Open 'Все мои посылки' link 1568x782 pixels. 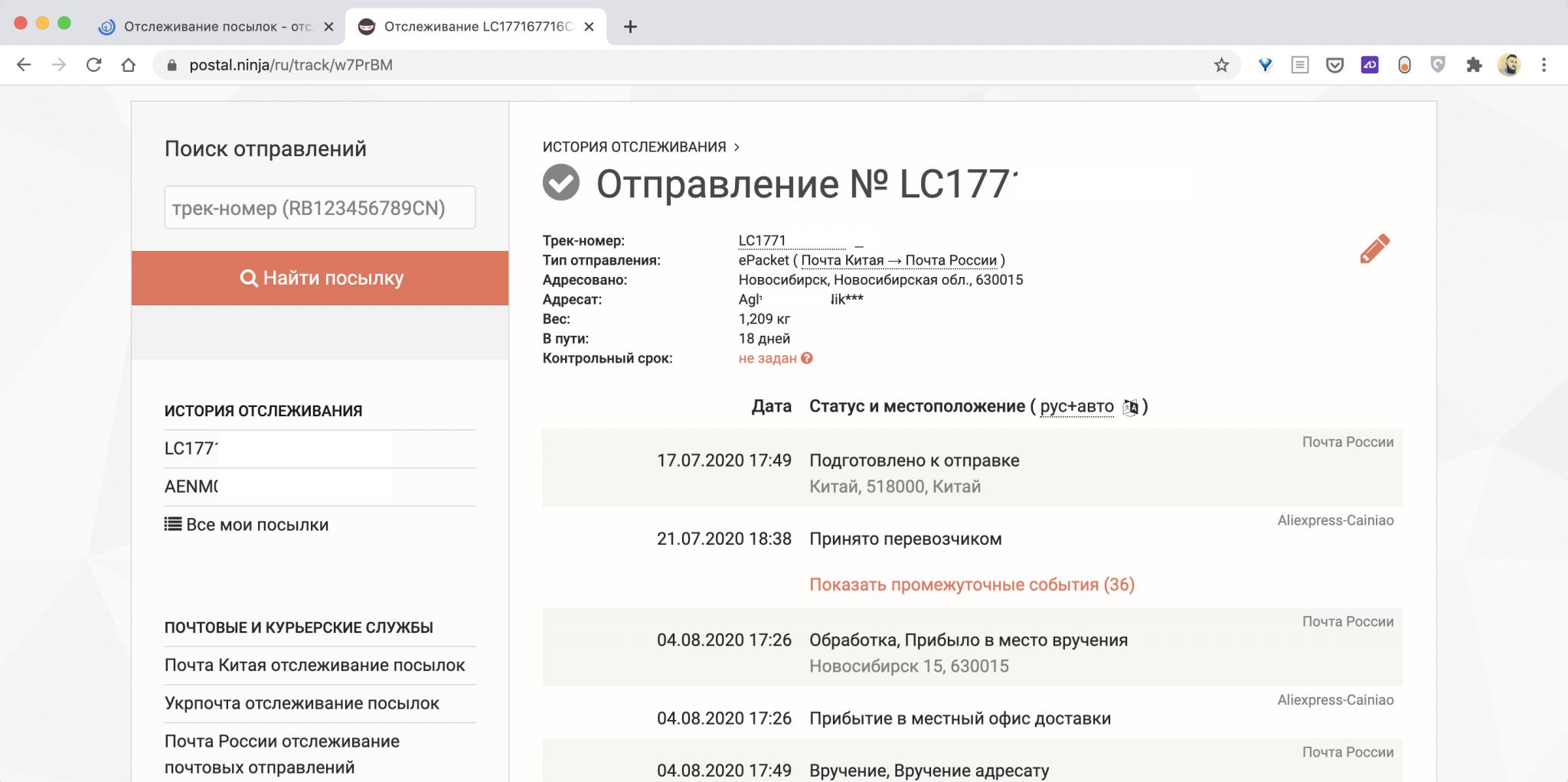coord(247,525)
